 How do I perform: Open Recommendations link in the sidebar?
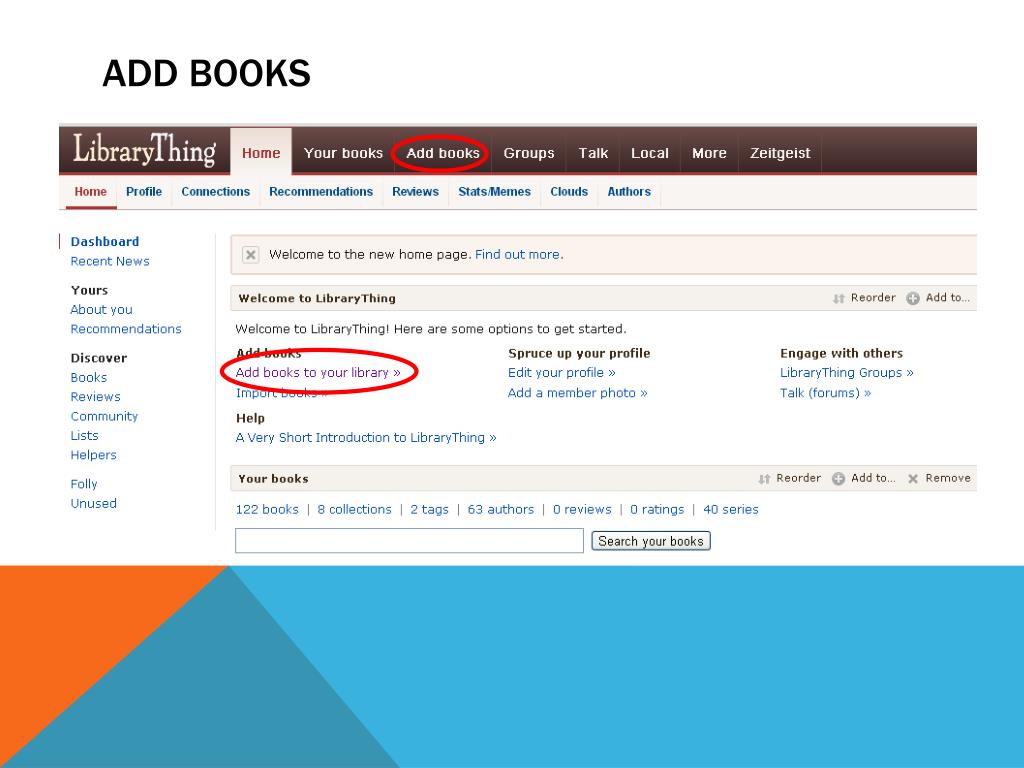tap(126, 329)
